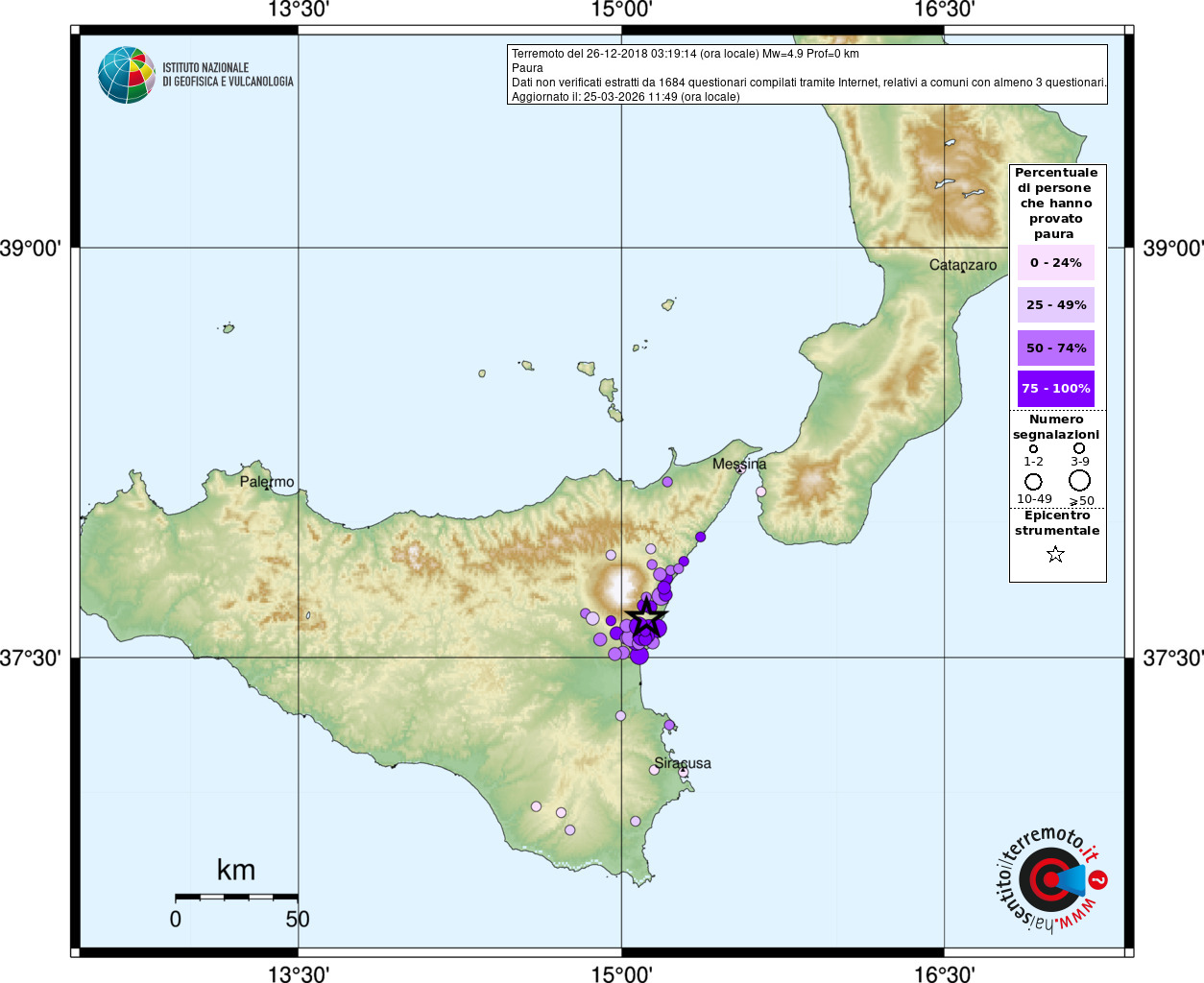Select the smallest 1-2 reports circle in legend

[x=1033, y=448]
